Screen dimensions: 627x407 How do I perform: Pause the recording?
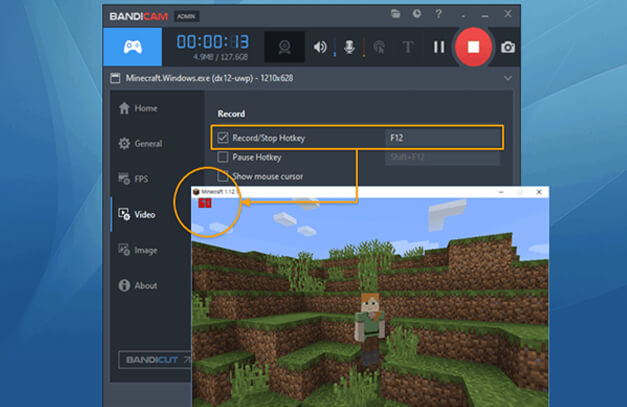pyautogui.click(x=439, y=47)
